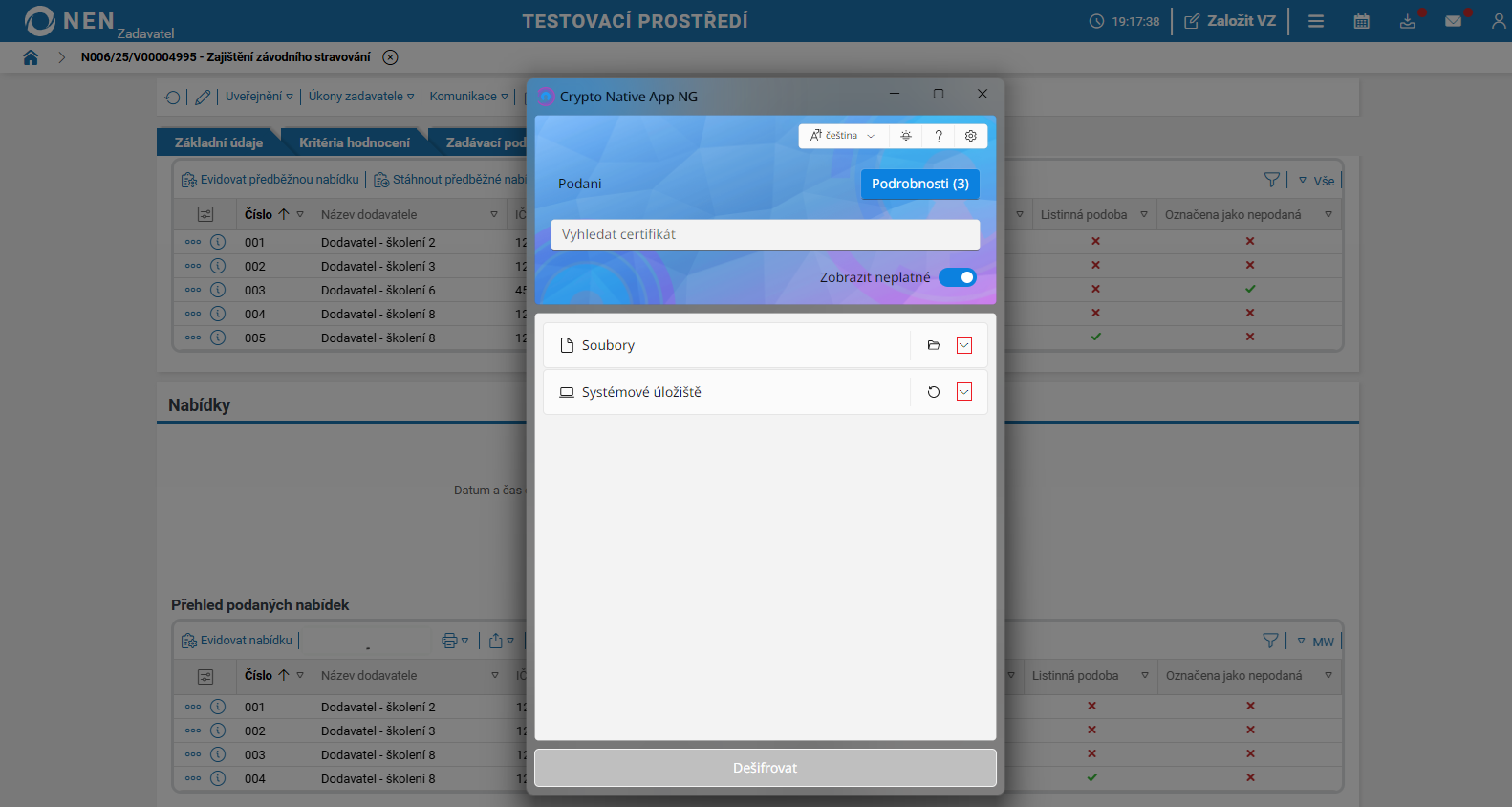Open settings gear in Crypto Native App
1512x807 pixels.
[971, 136]
